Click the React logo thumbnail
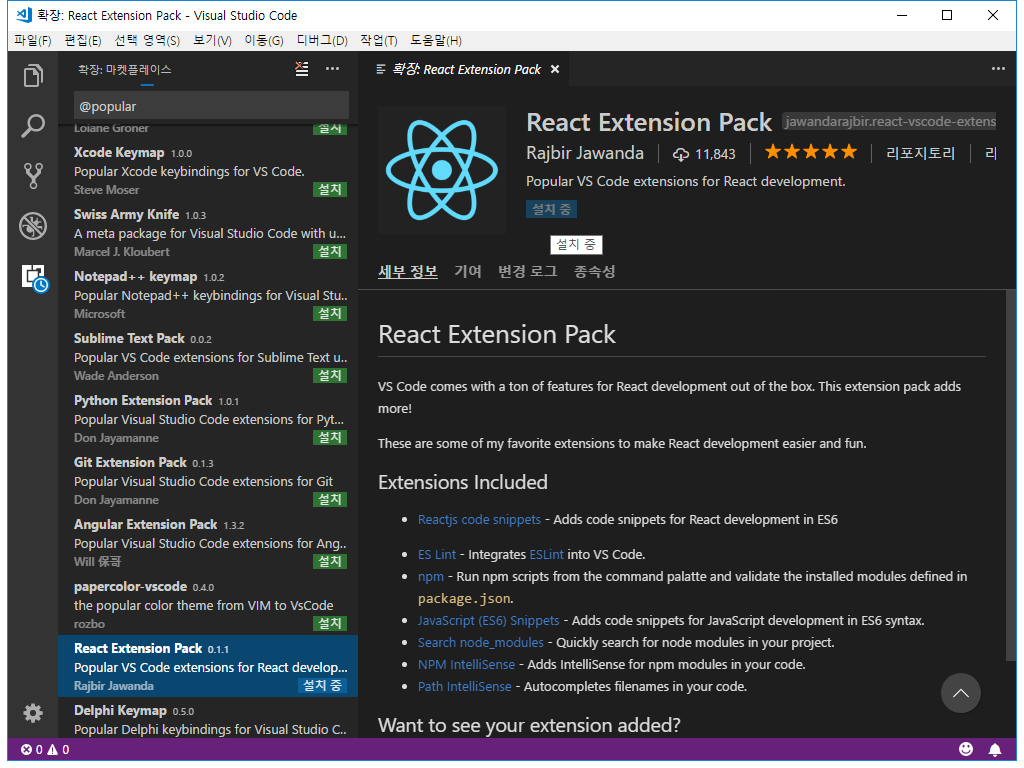Screen dimensions: 1024x768 [442, 170]
